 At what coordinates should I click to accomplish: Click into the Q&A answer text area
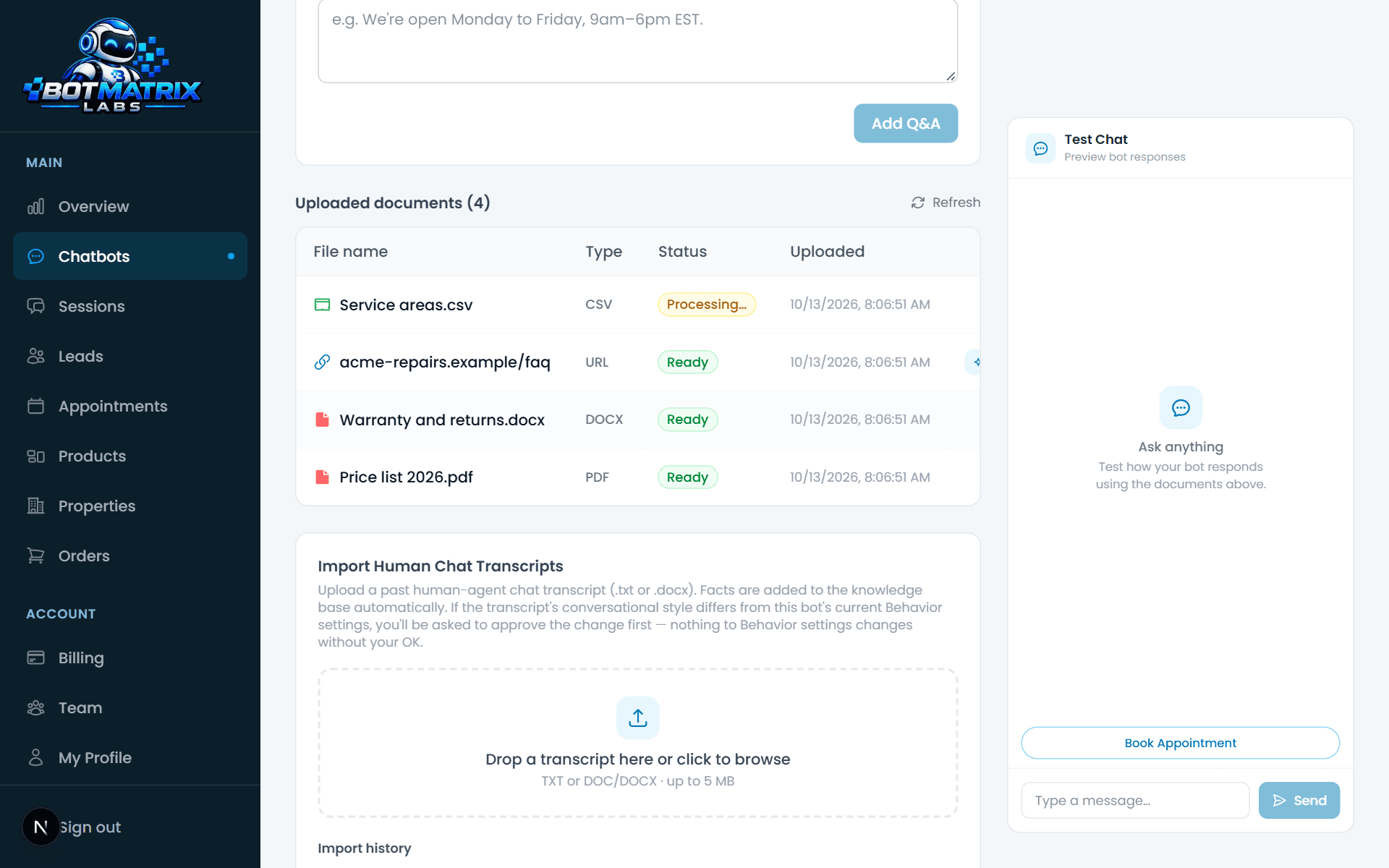[x=638, y=40]
